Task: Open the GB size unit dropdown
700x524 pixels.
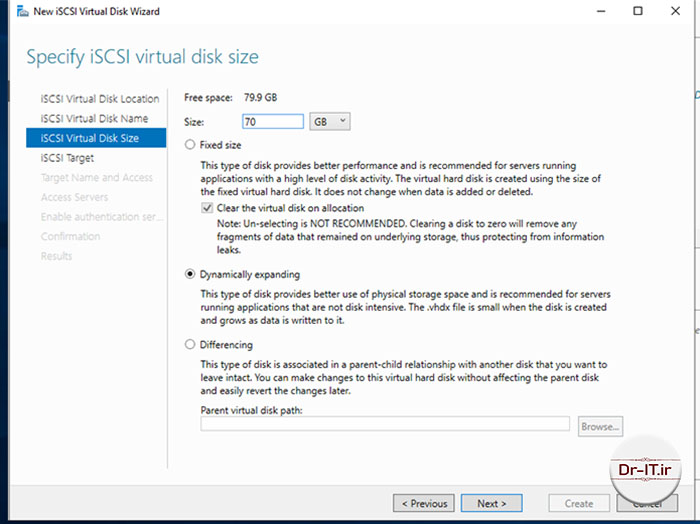Action: [330, 121]
